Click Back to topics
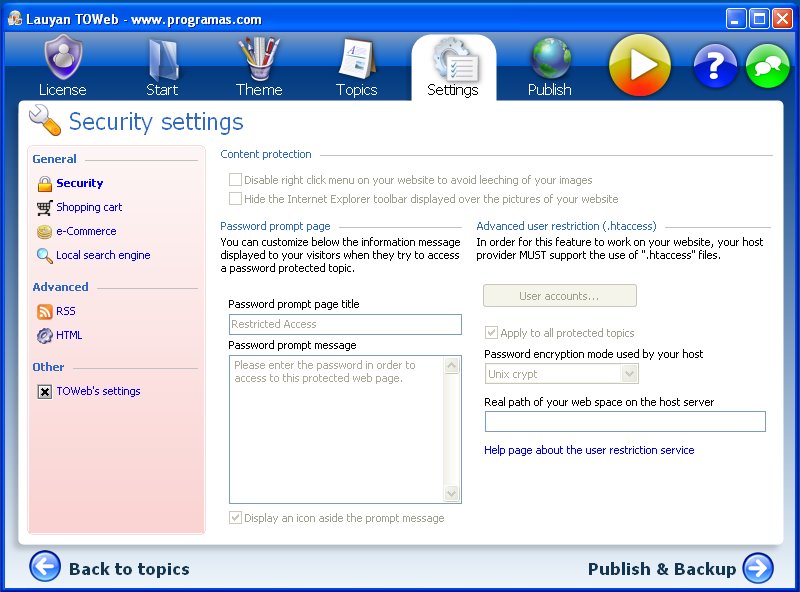The width and height of the screenshot is (800, 592). point(129,569)
